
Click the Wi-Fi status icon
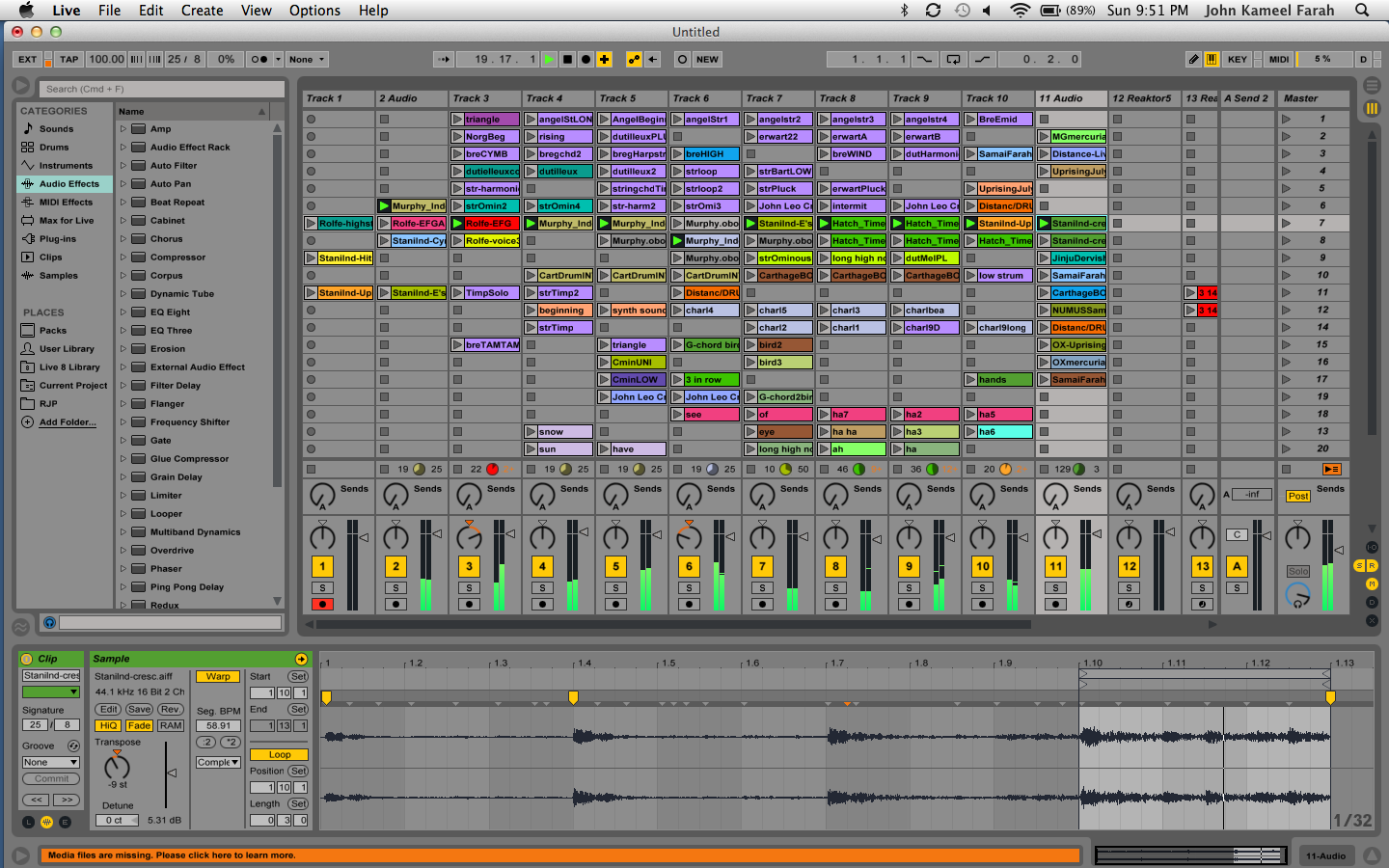(x=1020, y=11)
